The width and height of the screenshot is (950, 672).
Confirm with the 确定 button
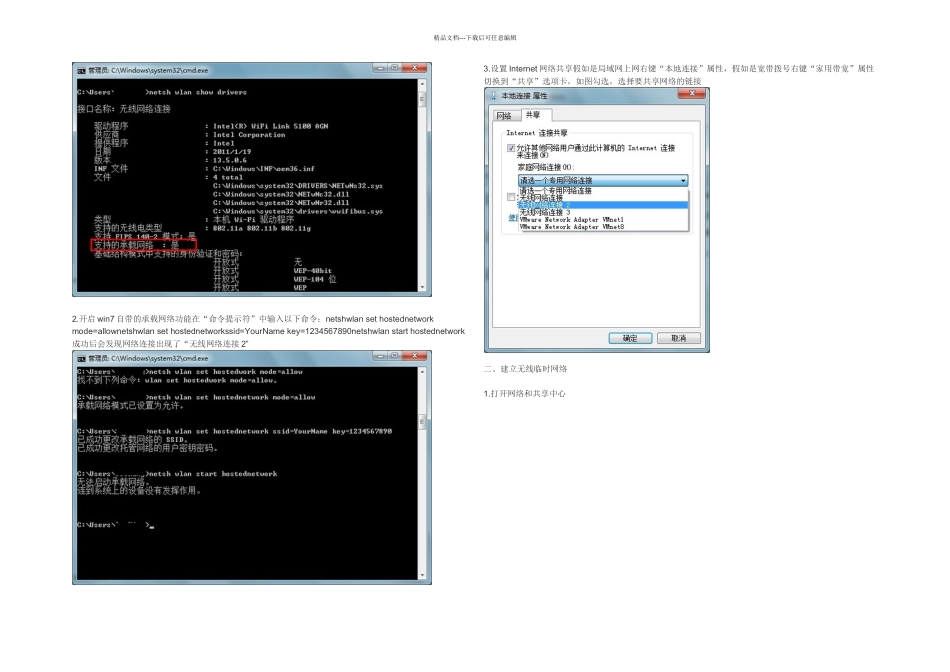630,338
